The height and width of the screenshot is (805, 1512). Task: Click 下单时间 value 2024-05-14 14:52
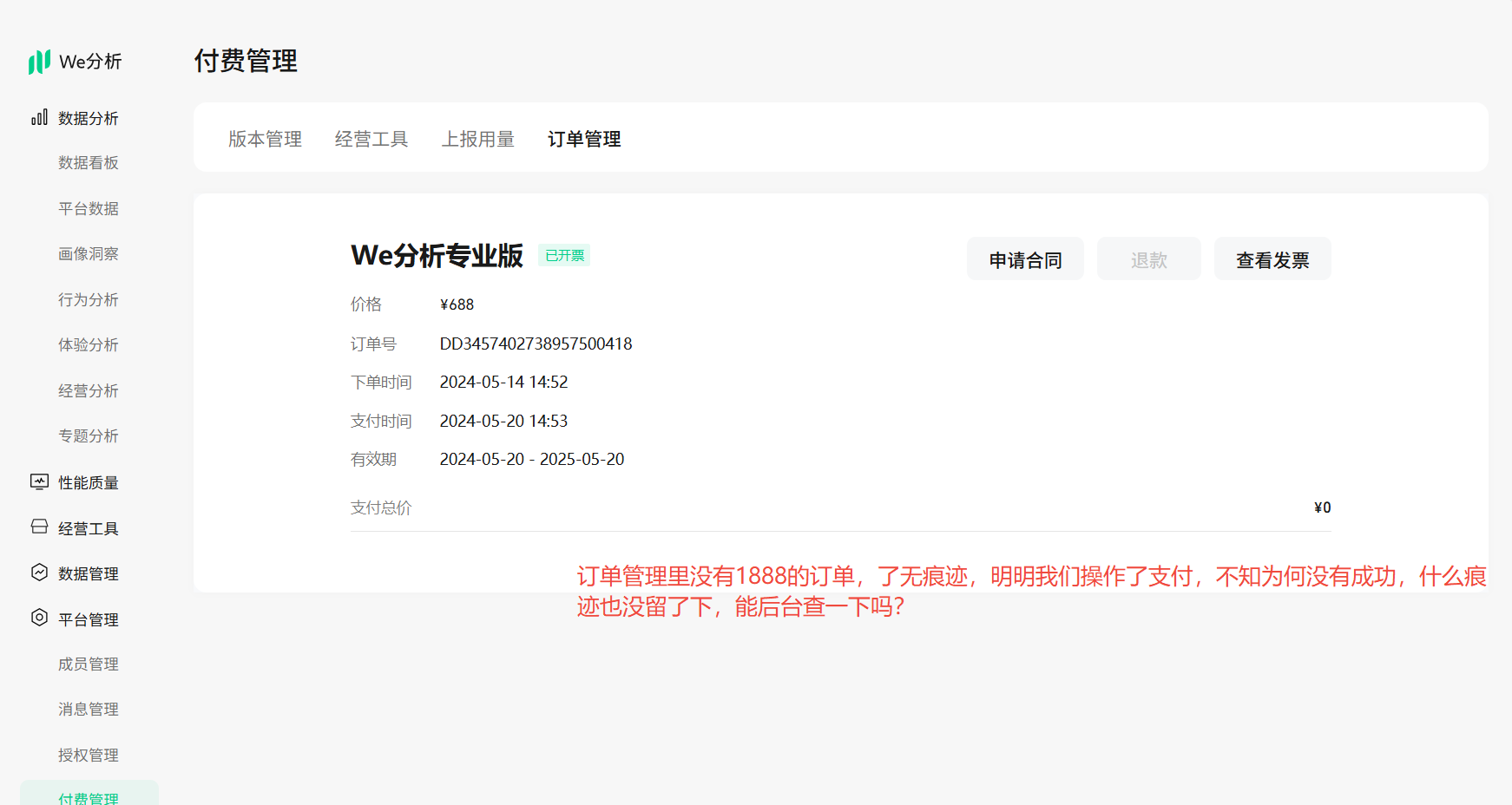click(x=503, y=383)
